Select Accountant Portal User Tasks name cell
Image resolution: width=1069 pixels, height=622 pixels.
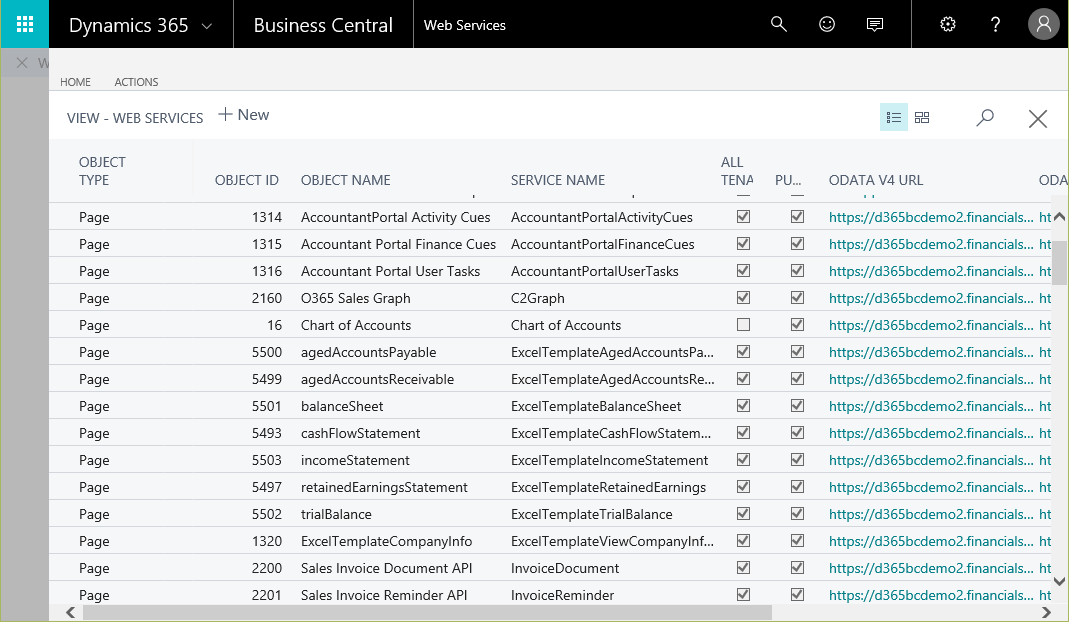coord(390,271)
